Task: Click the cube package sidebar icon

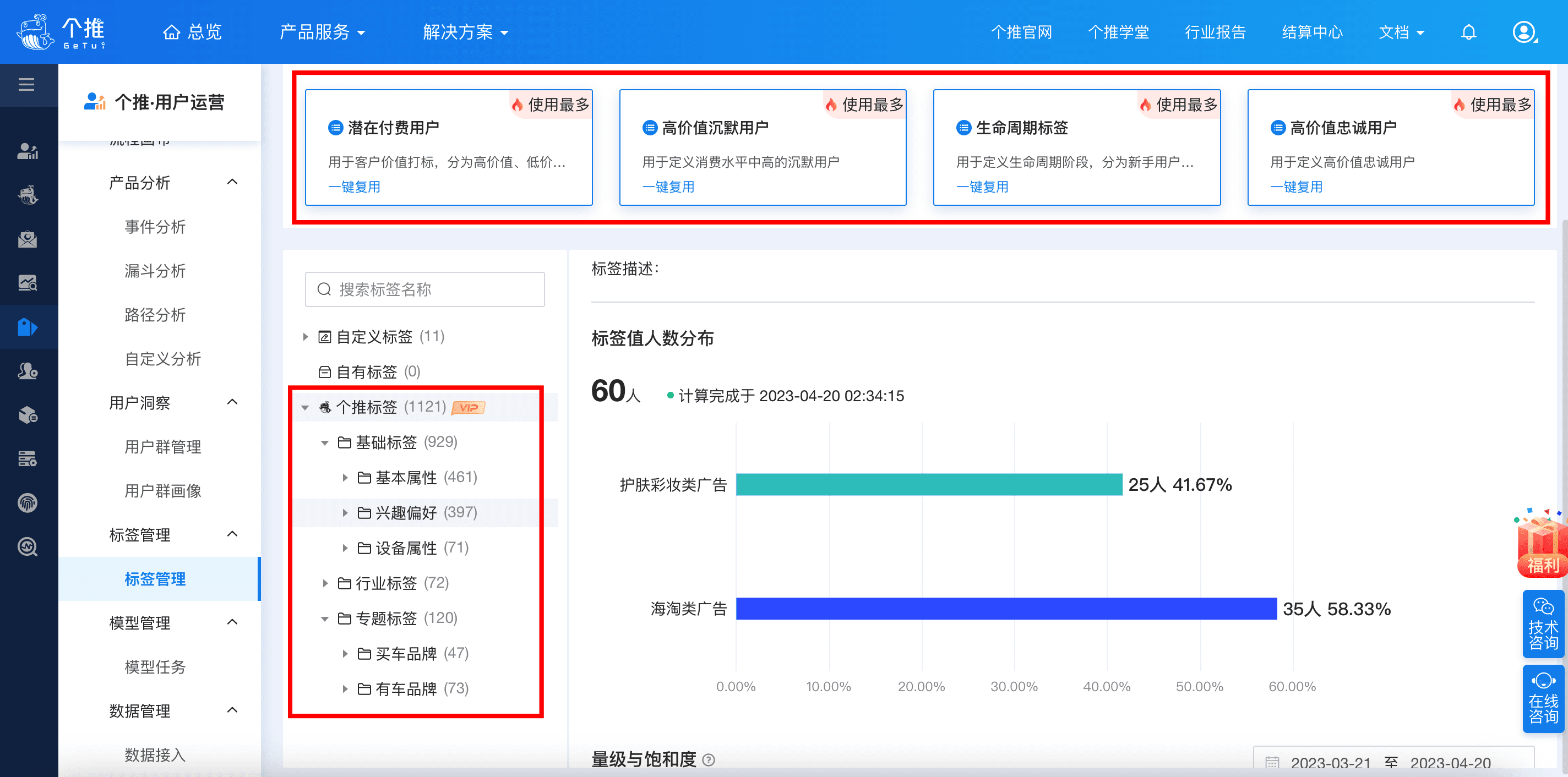Action: (28, 415)
